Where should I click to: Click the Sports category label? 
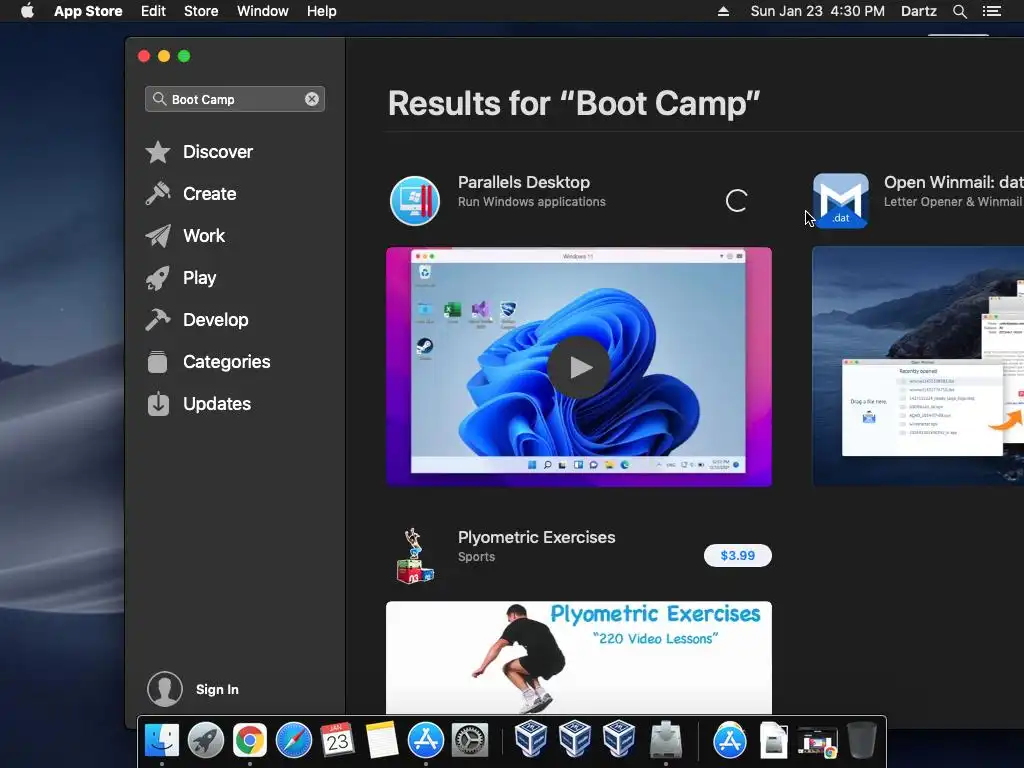pyautogui.click(x=476, y=557)
